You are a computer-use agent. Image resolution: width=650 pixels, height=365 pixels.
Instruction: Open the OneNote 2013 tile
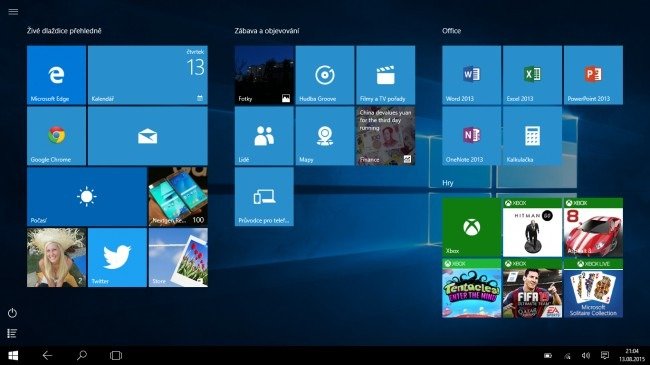(x=471, y=136)
